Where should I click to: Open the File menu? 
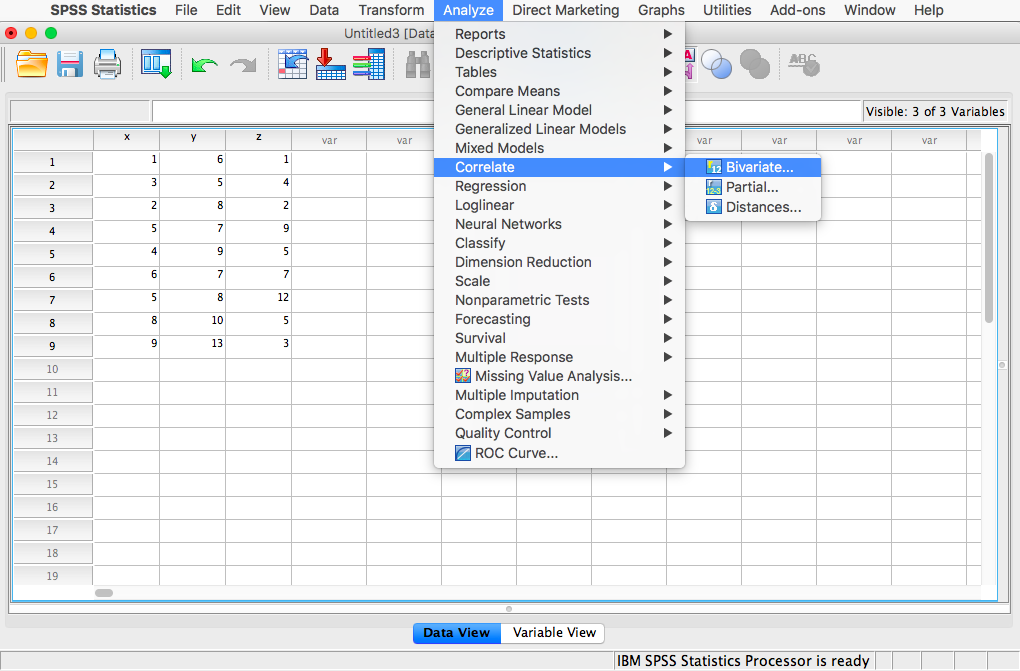pyautogui.click(x=186, y=10)
